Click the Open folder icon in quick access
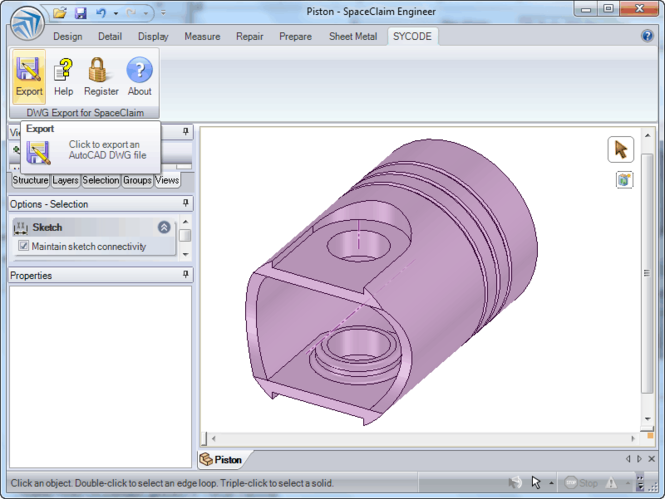 60,13
